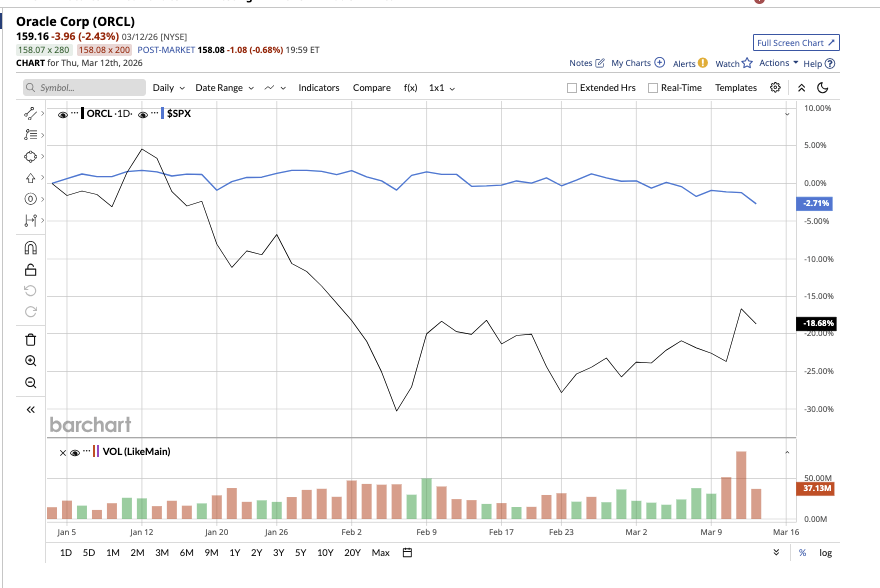The width and height of the screenshot is (880, 588).
Task: Activate the magnet snap tool
Action: tap(30, 248)
